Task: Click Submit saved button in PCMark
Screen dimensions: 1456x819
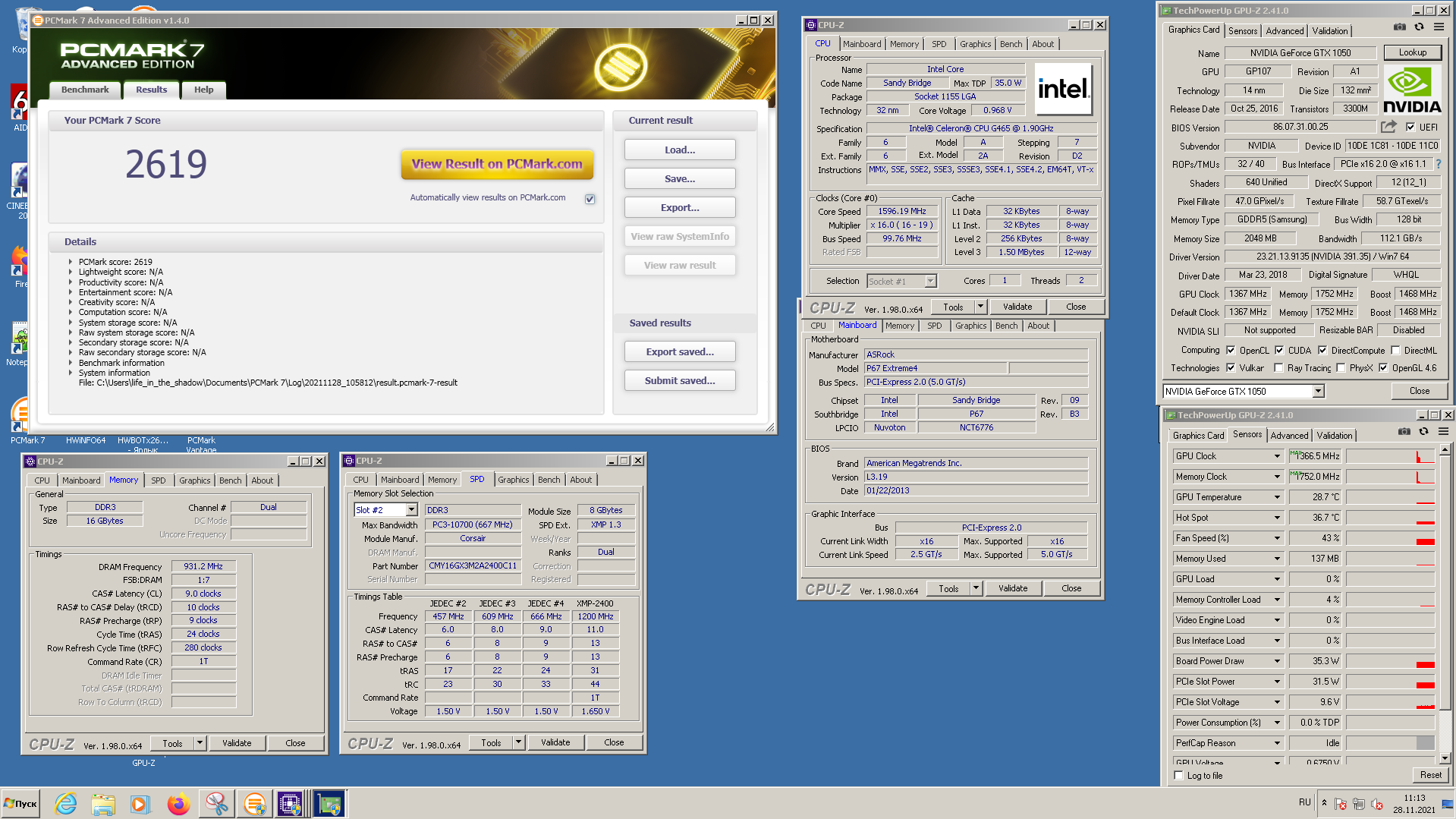Action: pyautogui.click(x=680, y=380)
